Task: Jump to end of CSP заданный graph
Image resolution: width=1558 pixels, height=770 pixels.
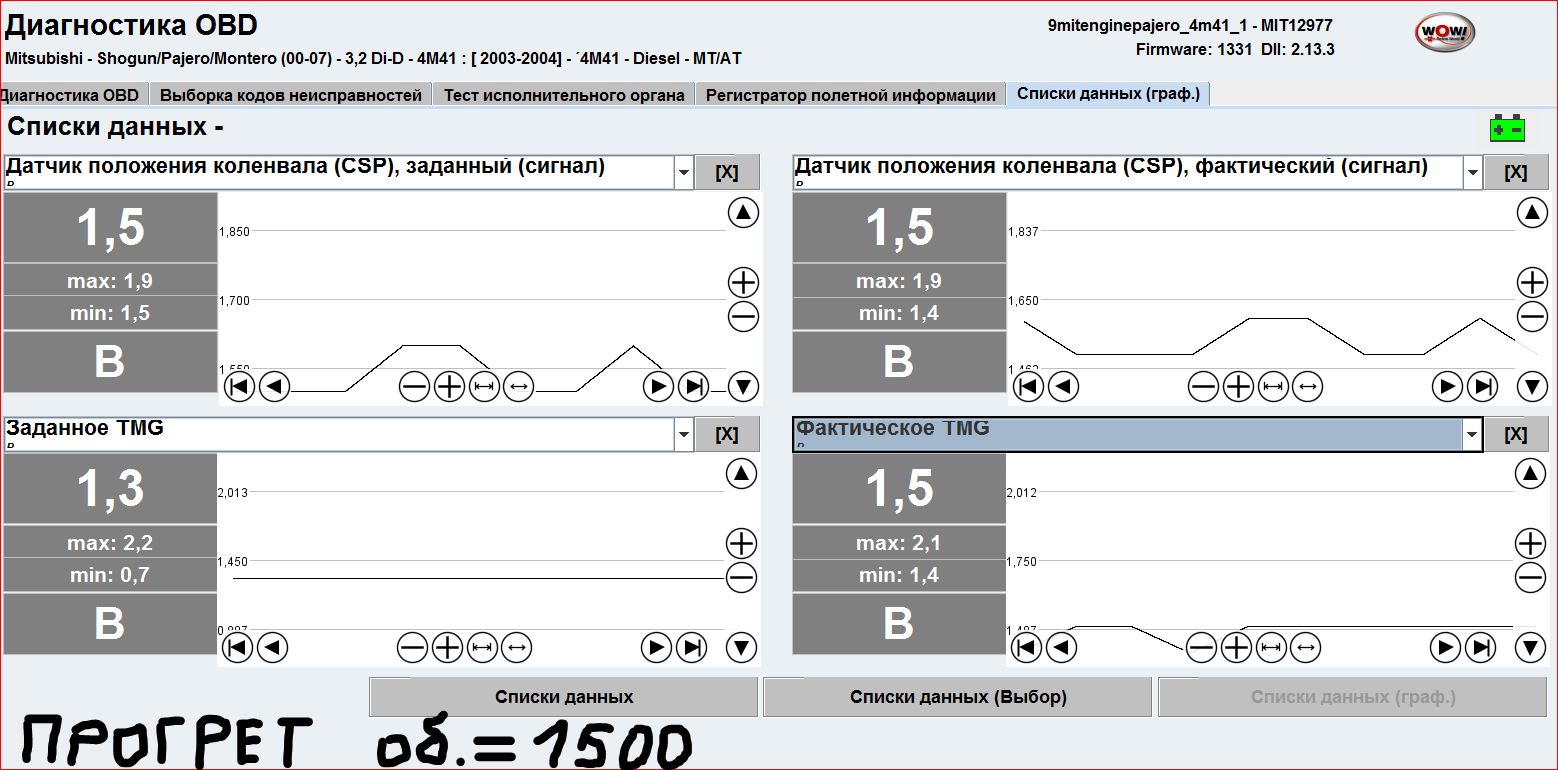Action: [x=693, y=386]
